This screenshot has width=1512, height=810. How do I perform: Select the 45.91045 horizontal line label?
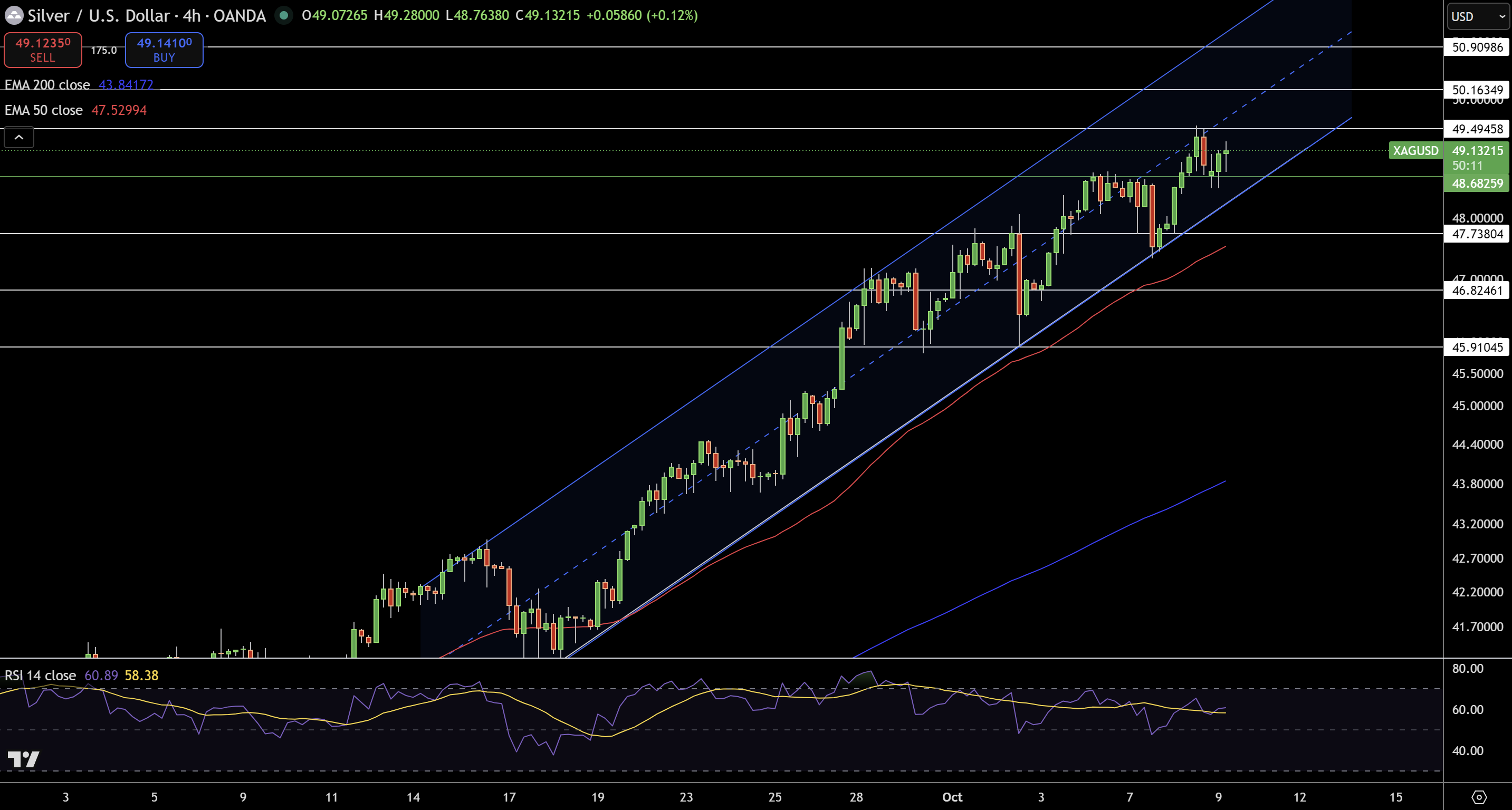pos(1477,347)
